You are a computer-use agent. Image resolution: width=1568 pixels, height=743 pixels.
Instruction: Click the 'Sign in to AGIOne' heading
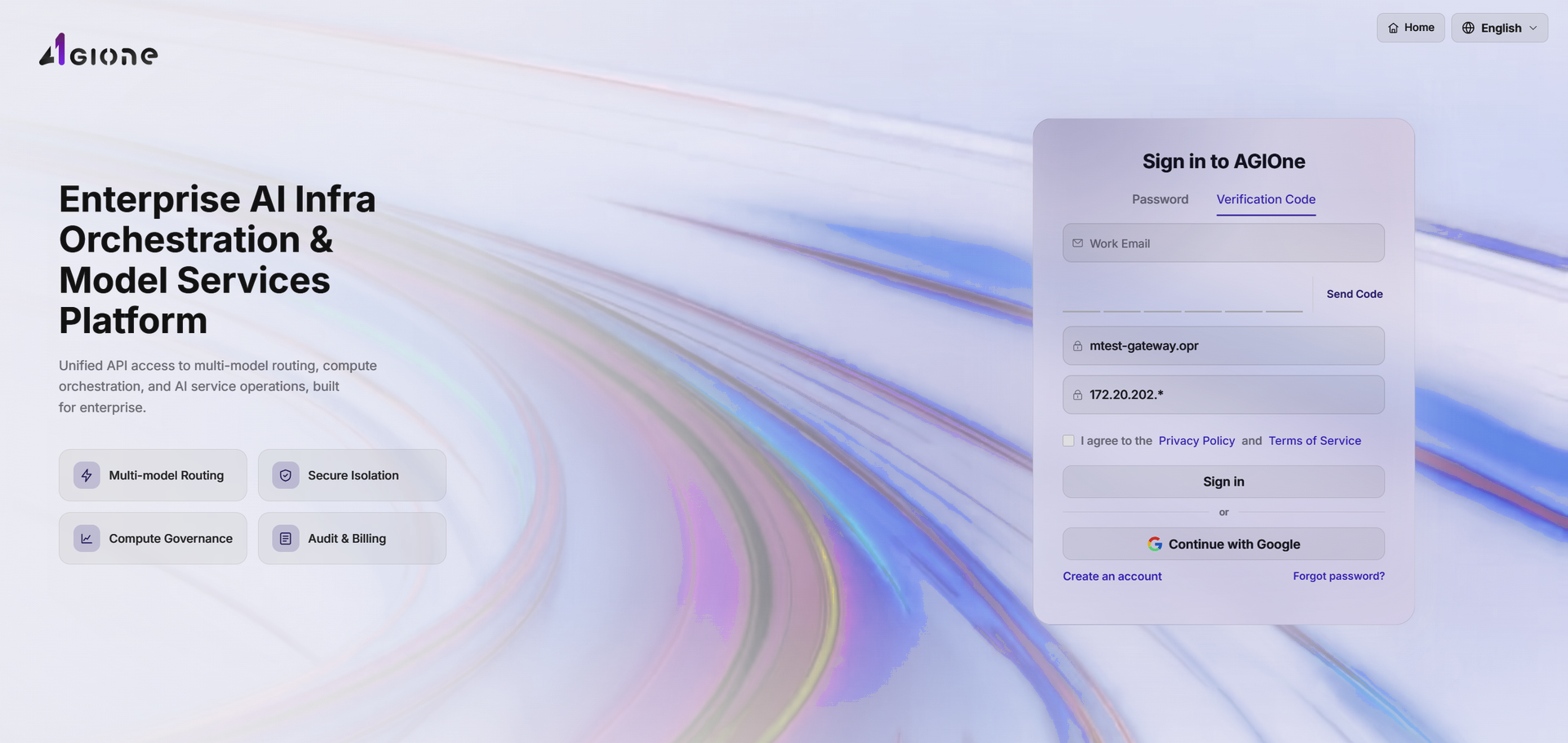pos(1223,162)
